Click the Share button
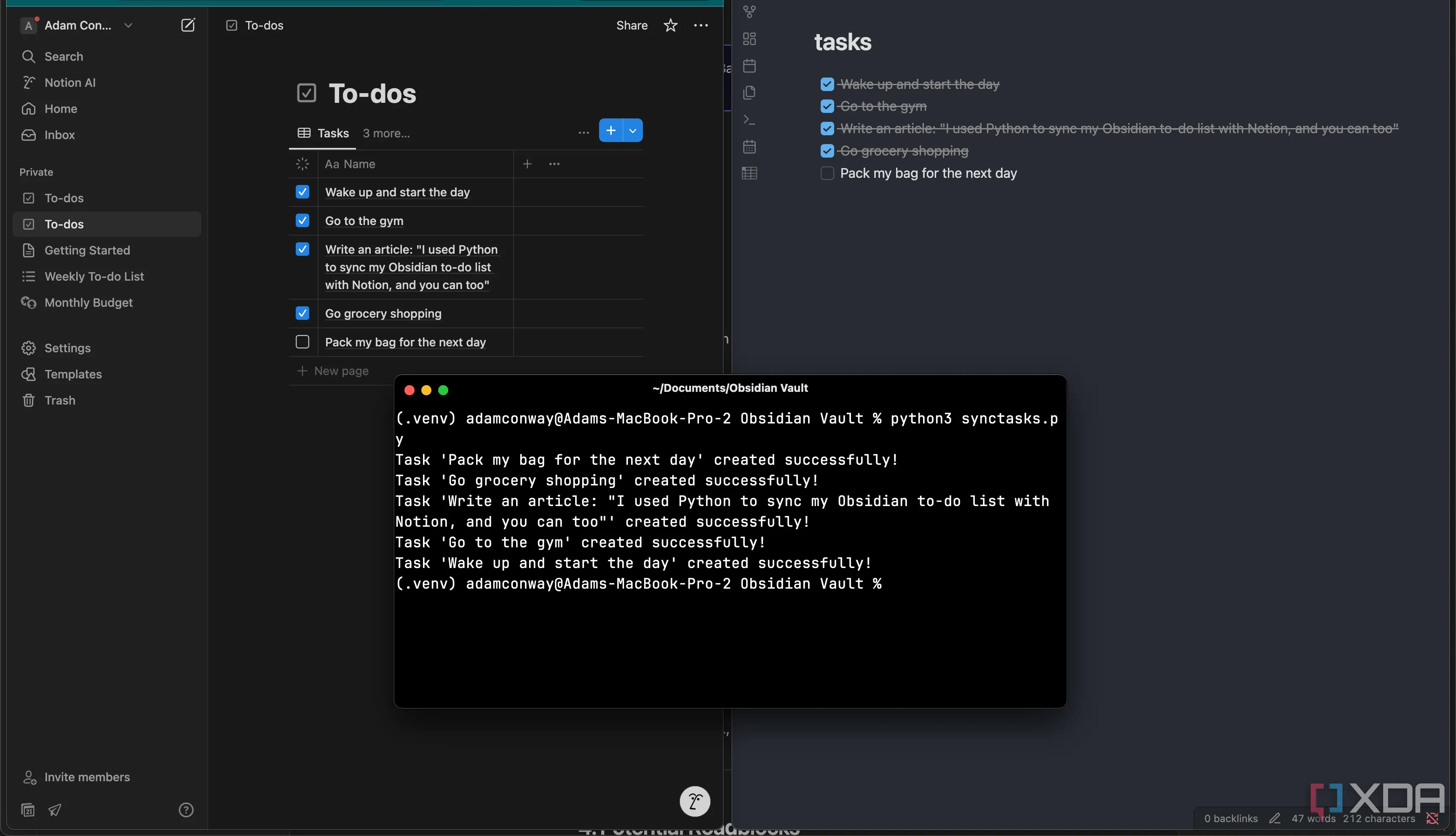Image resolution: width=1456 pixels, height=836 pixels. coord(632,25)
